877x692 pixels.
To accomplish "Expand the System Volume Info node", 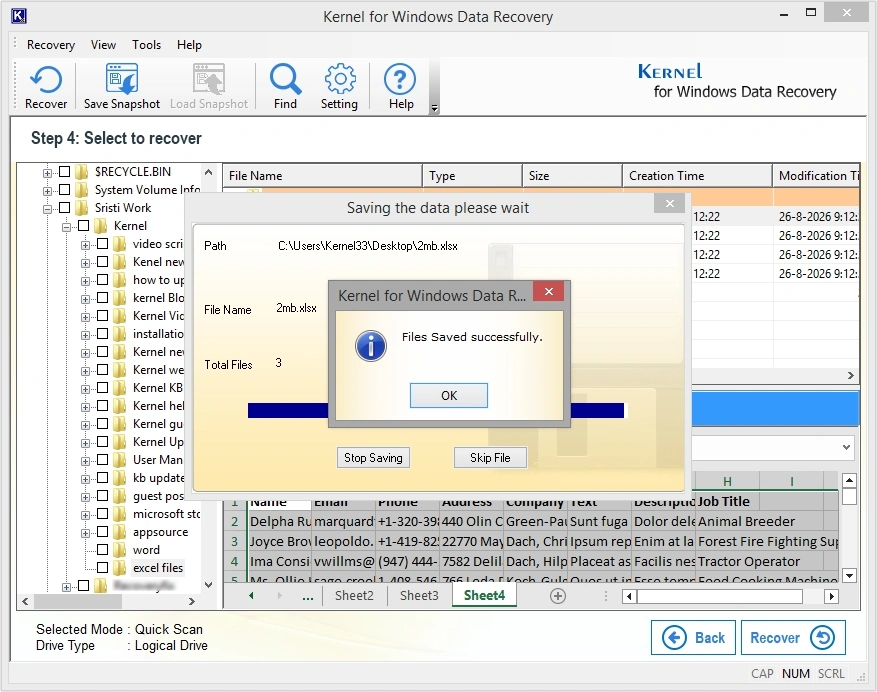I will tap(47, 191).
